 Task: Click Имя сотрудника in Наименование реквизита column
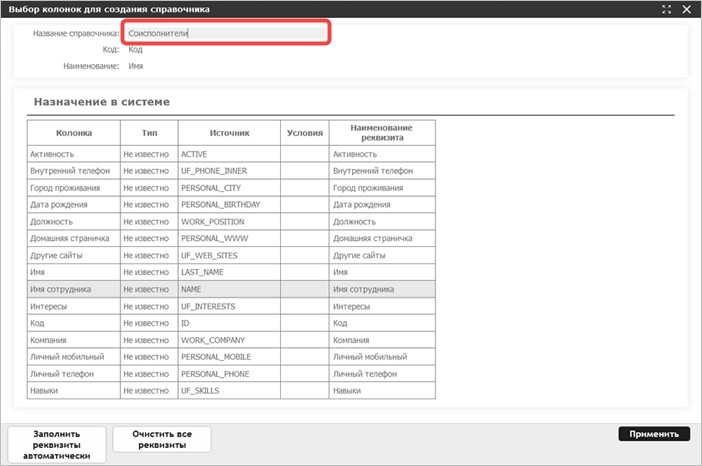tap(382, 289)
